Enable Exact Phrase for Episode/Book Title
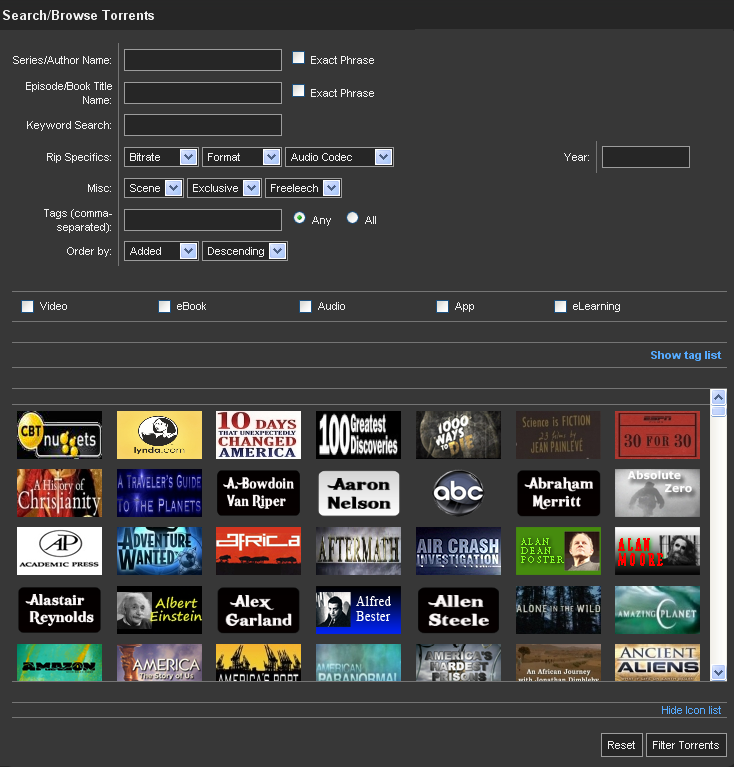Viewport: 734px width, 767px height. click(x=298, y=91)
